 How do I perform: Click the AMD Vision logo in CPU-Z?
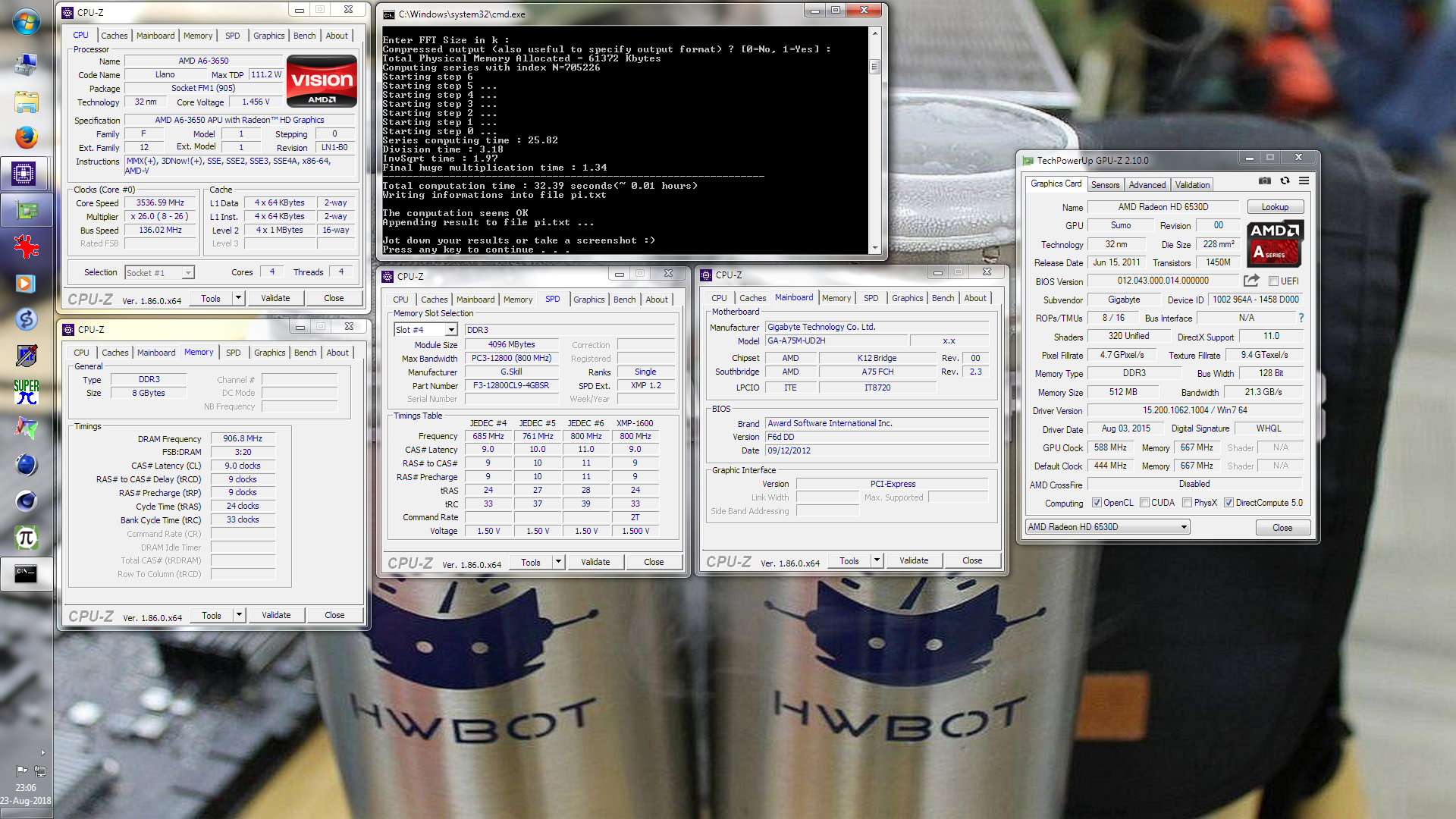[x=322, y=81]
